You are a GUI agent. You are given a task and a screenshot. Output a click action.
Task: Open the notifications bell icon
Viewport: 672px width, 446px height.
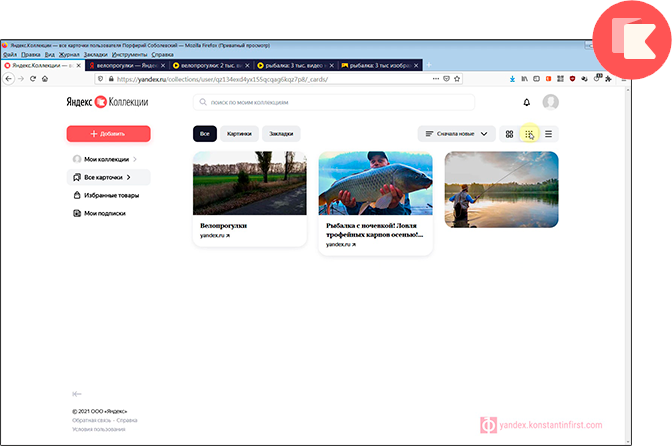coord(527,102)
